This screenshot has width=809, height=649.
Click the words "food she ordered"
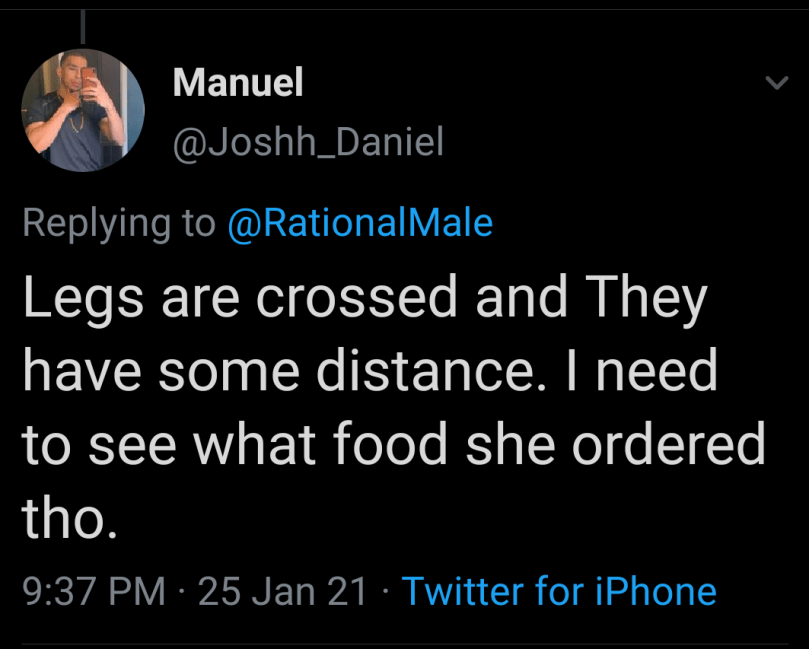(560, 445)
